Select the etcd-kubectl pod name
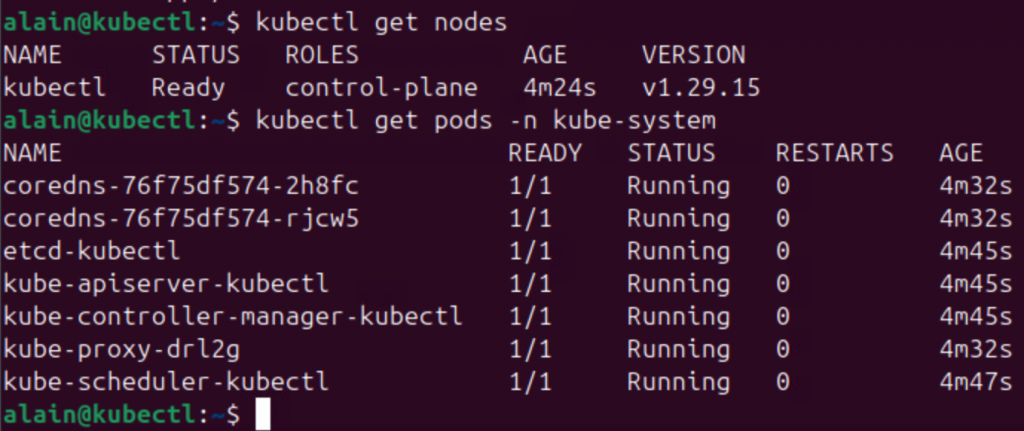This screenshot has height=431, width=1024. pos(92,251)
